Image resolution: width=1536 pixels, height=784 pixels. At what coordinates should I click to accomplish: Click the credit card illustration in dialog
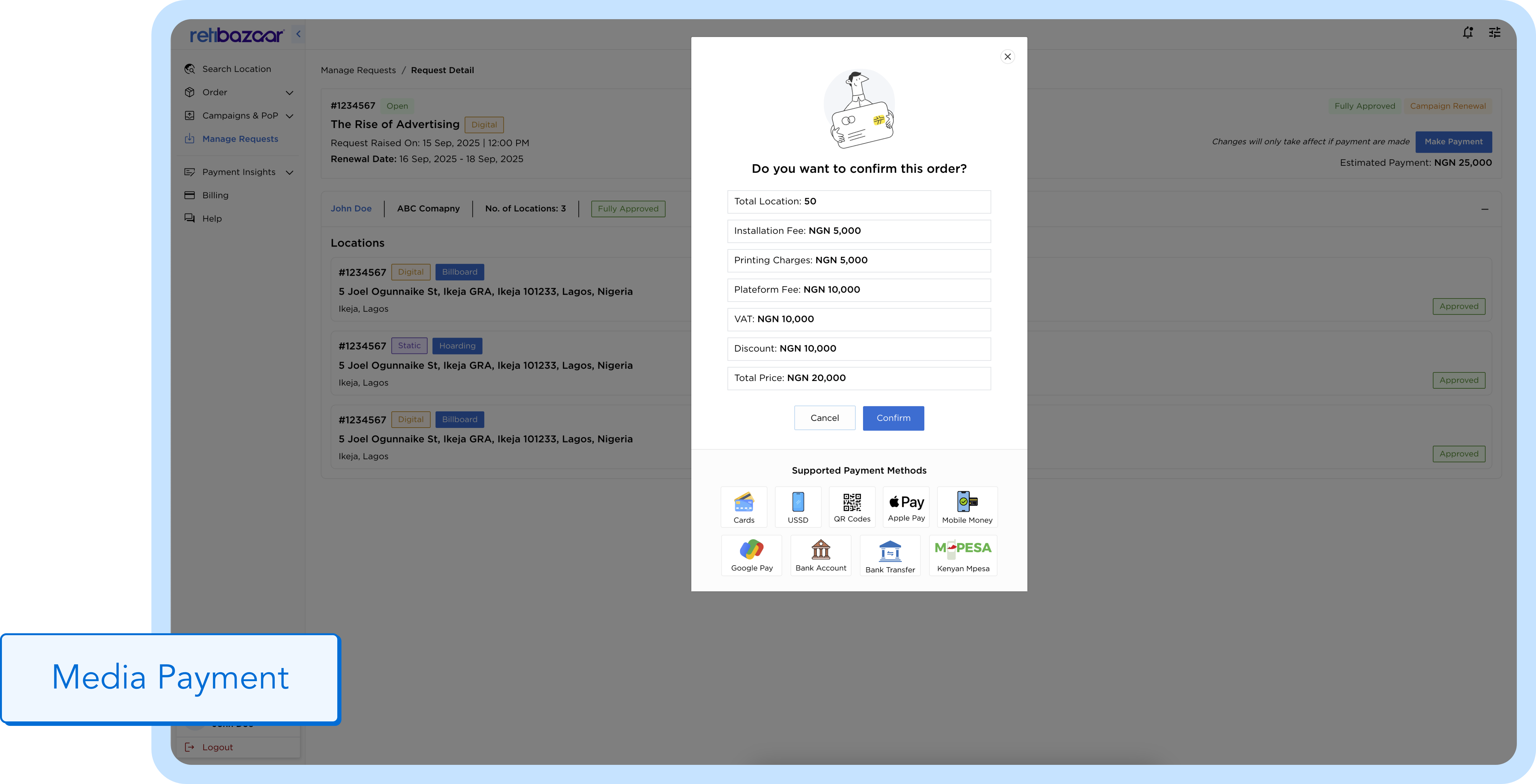859,109
